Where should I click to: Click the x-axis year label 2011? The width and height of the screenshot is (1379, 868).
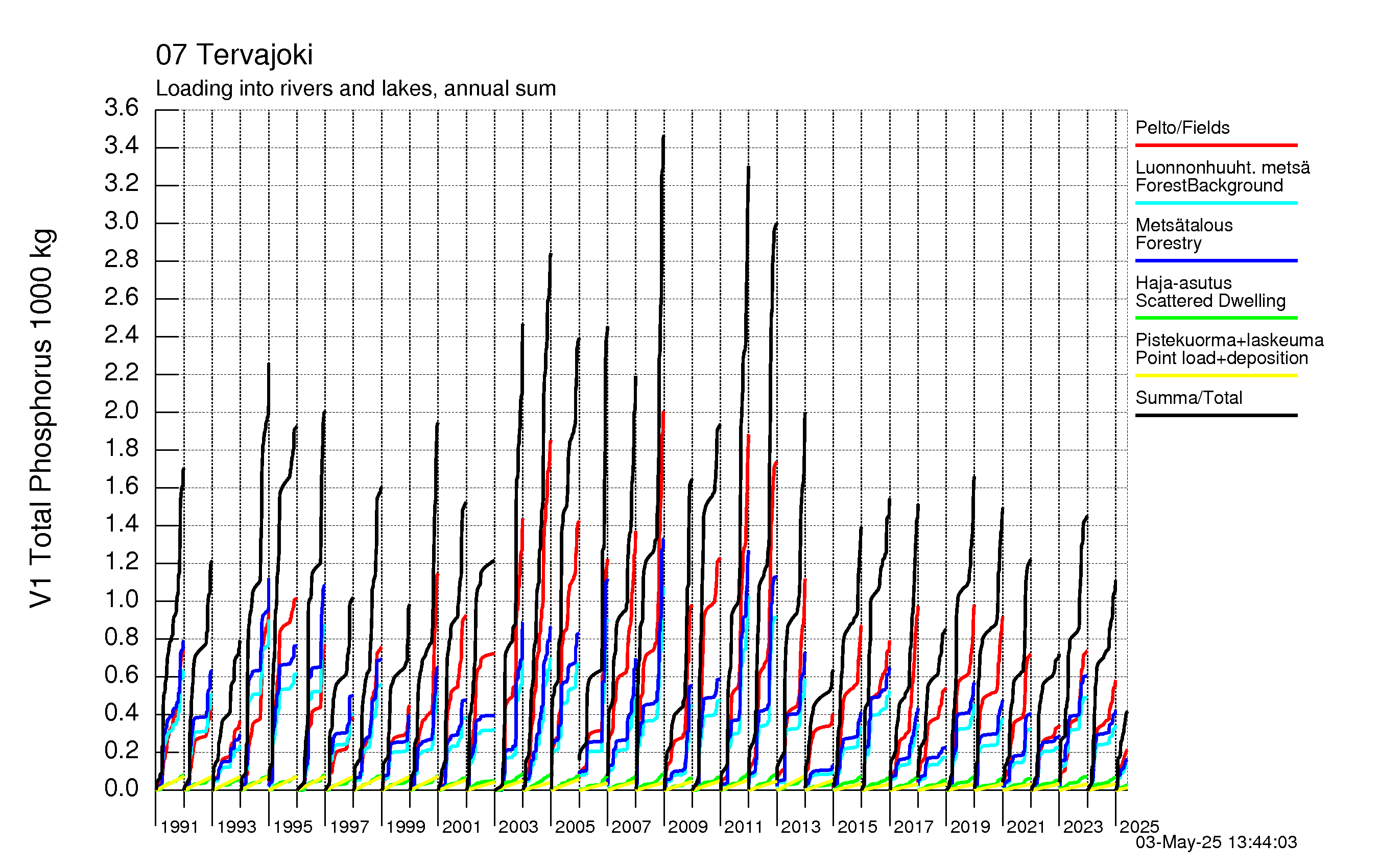(744, 827)
